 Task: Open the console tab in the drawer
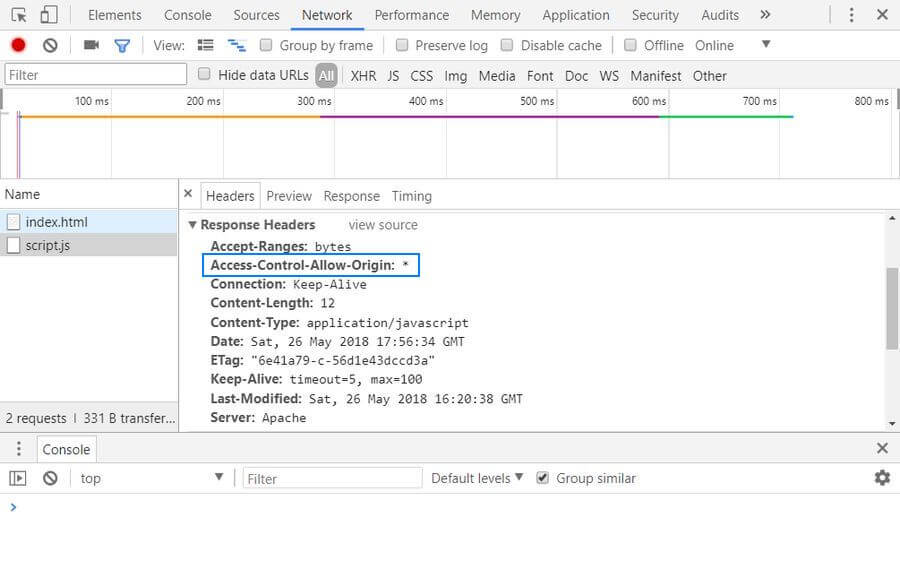[67, 449]
